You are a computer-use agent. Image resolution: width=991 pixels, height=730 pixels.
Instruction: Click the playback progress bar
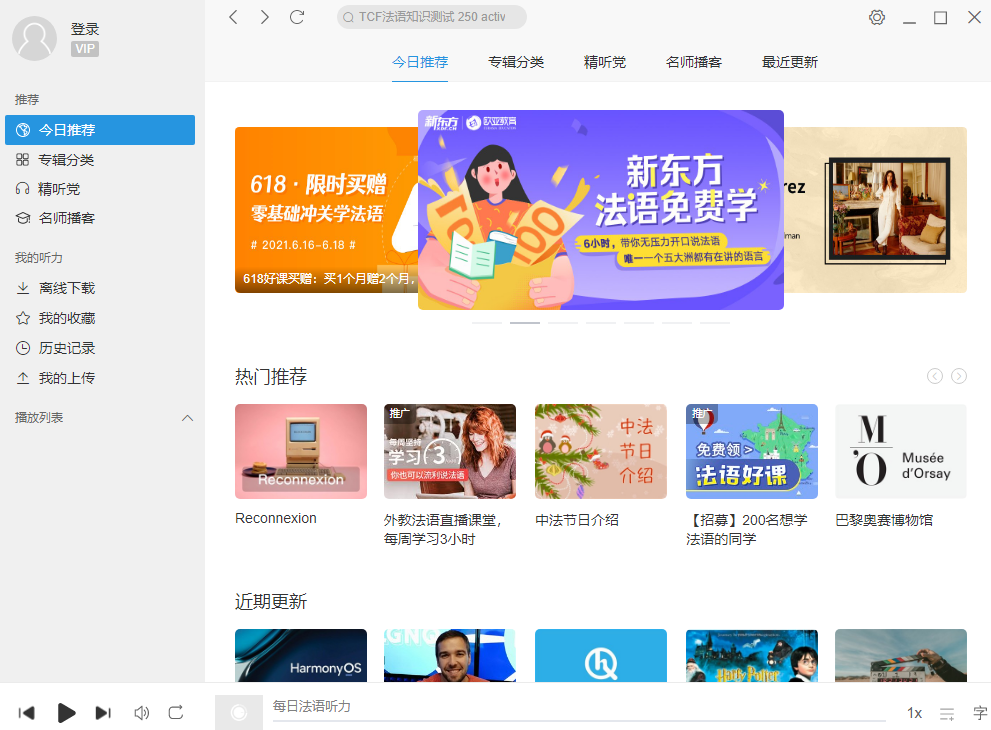tap(579, 720)
